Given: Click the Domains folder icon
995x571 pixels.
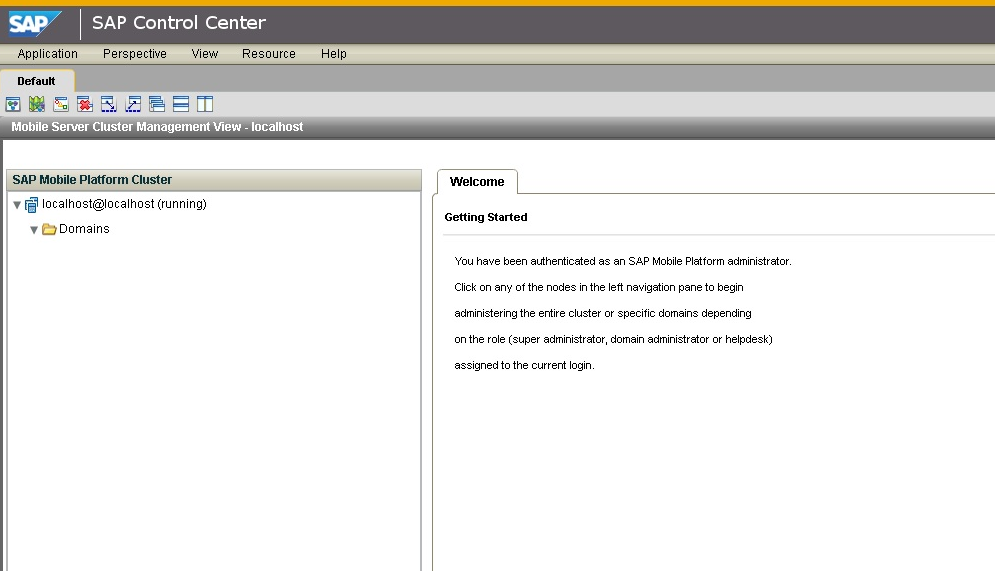Looking at the screenshot, I should (49, 229).
